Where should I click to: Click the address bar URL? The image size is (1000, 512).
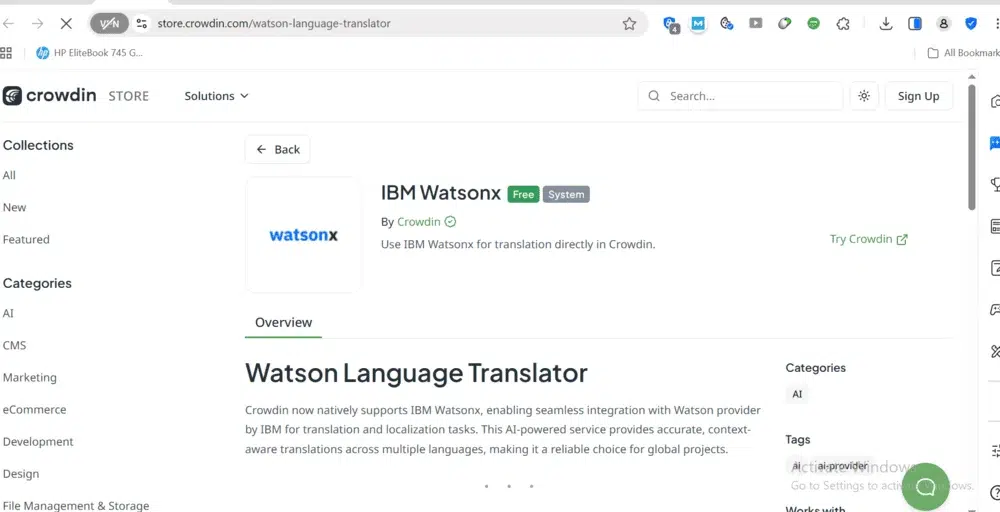tap(274, 24)
